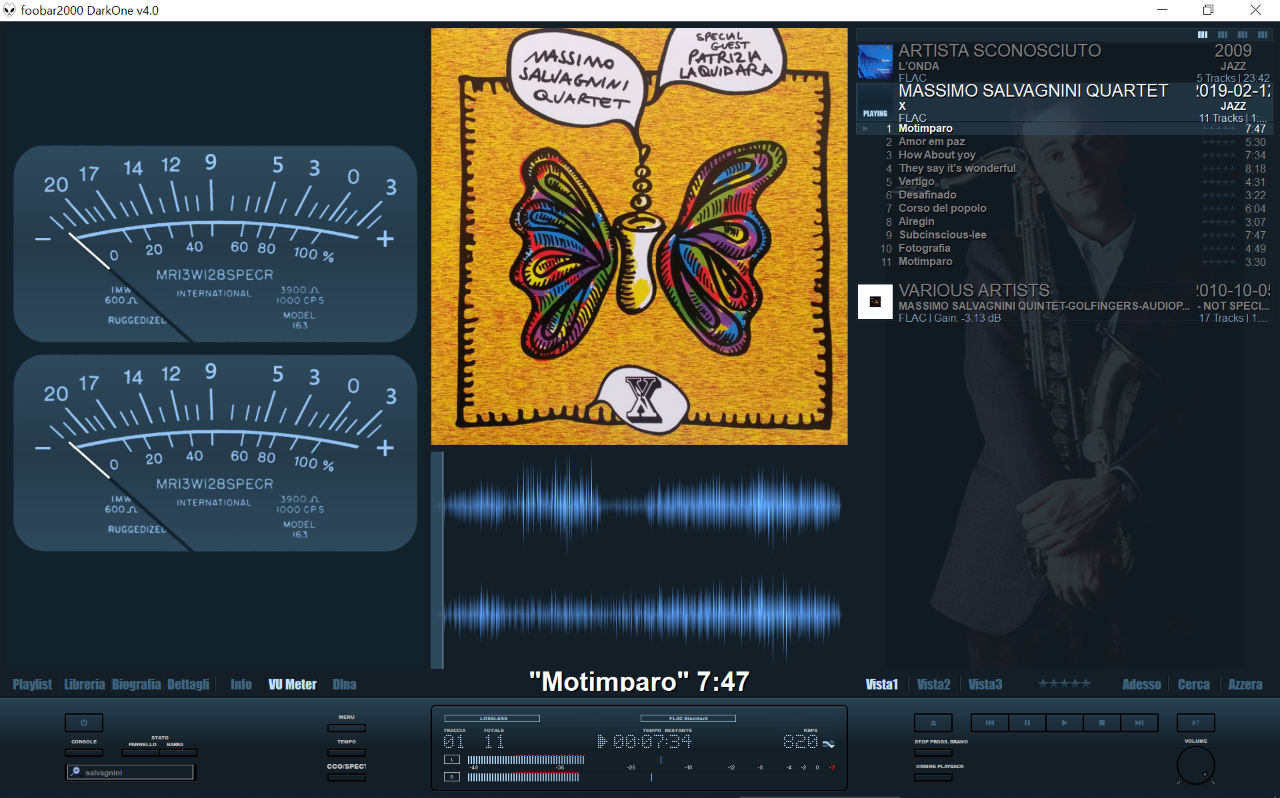Viewport: 1280px width, 798px height.
Task: Switch to the Info tab
Action: (241, 685)
